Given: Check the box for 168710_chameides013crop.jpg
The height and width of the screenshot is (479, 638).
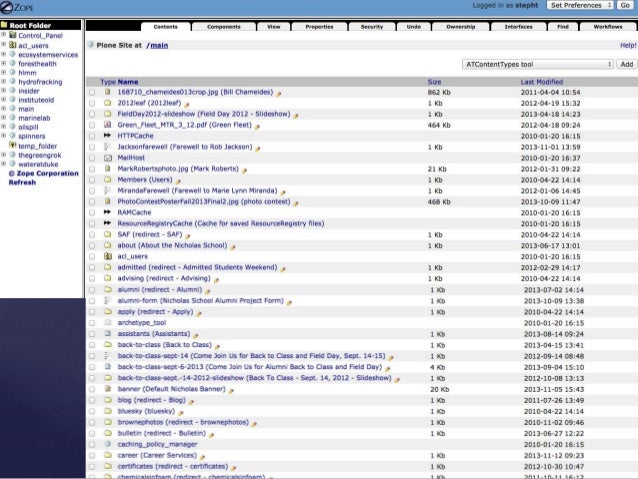Looking at the screenshot, I should tap(92, 92).
